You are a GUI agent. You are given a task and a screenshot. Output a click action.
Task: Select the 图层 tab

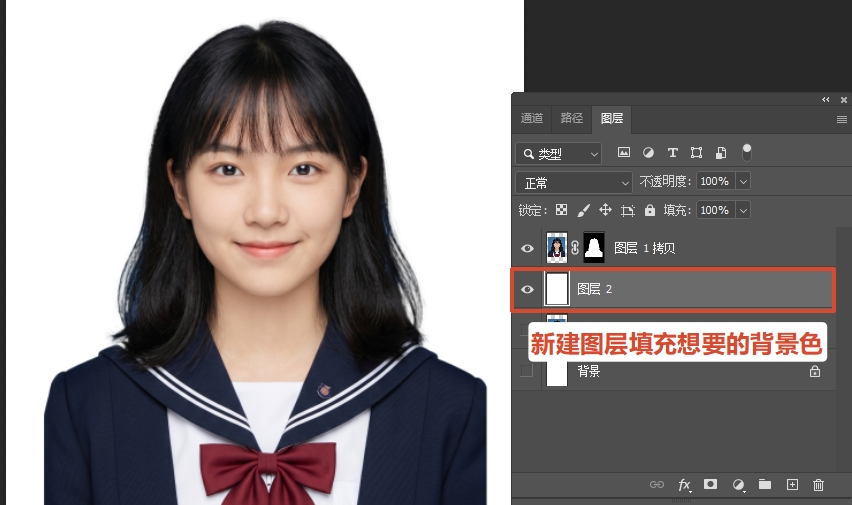point(612,118)
